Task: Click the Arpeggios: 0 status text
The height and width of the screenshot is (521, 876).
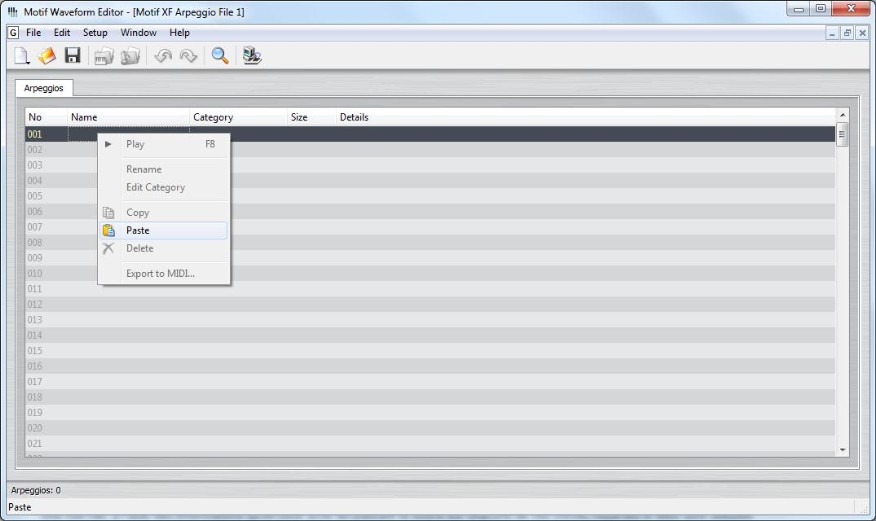Action: (36, 490)
